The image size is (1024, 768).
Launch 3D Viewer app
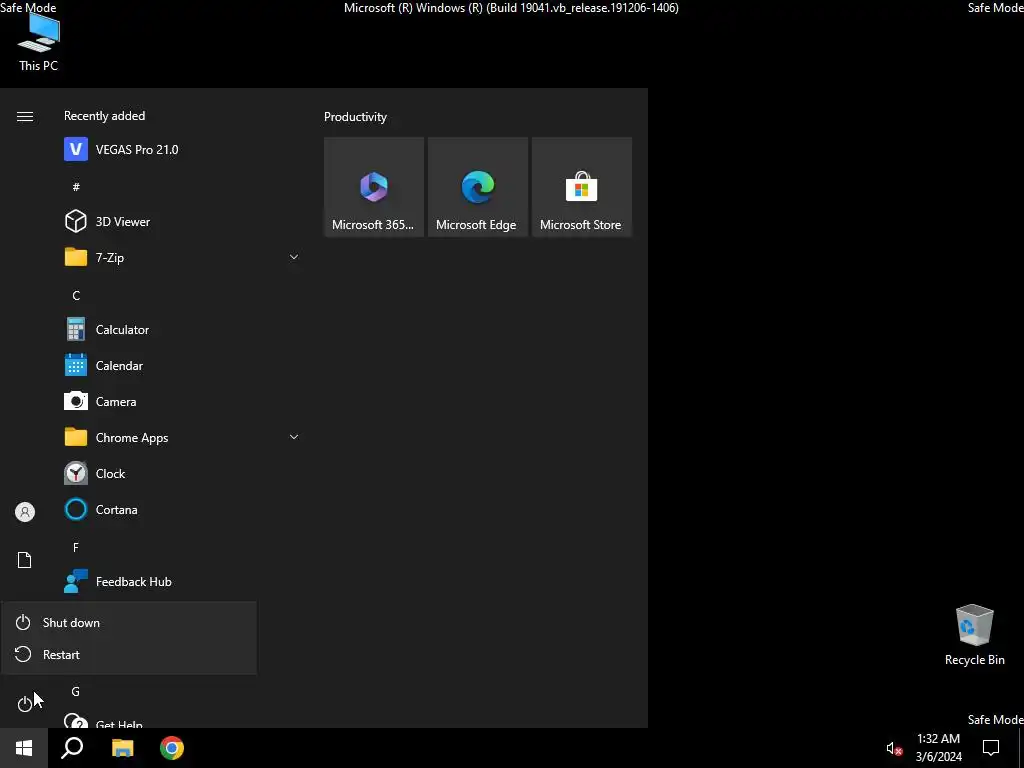182,221
